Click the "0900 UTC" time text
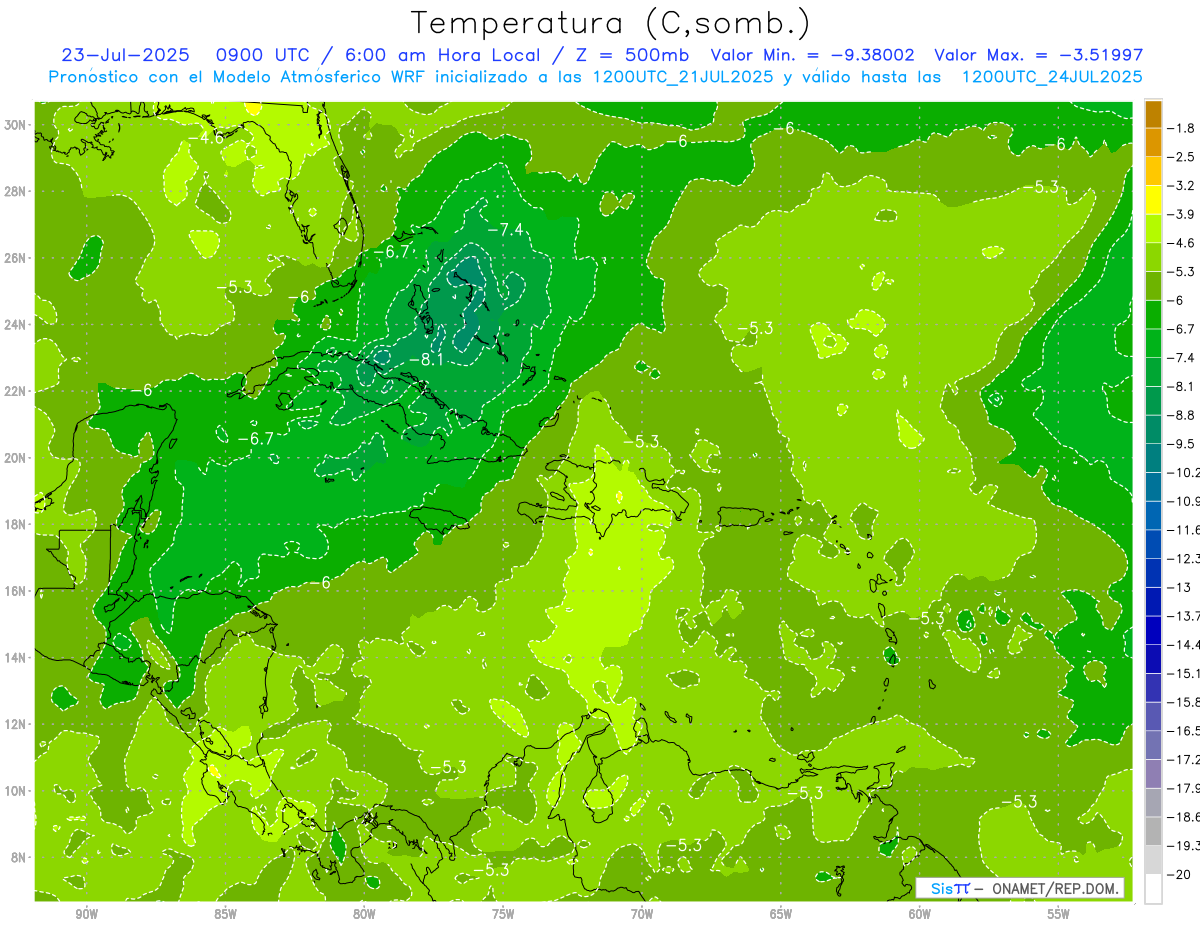This screenshot has width=1200, height=927. pyautogui.click(x=263, y=55)
